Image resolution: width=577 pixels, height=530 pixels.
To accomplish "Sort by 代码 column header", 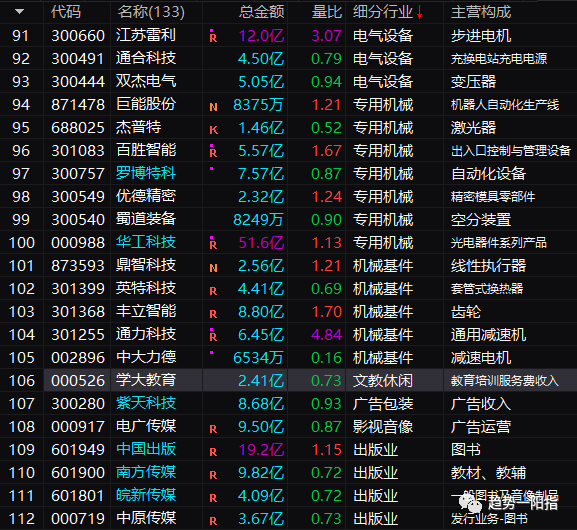I will pos(66,12).
